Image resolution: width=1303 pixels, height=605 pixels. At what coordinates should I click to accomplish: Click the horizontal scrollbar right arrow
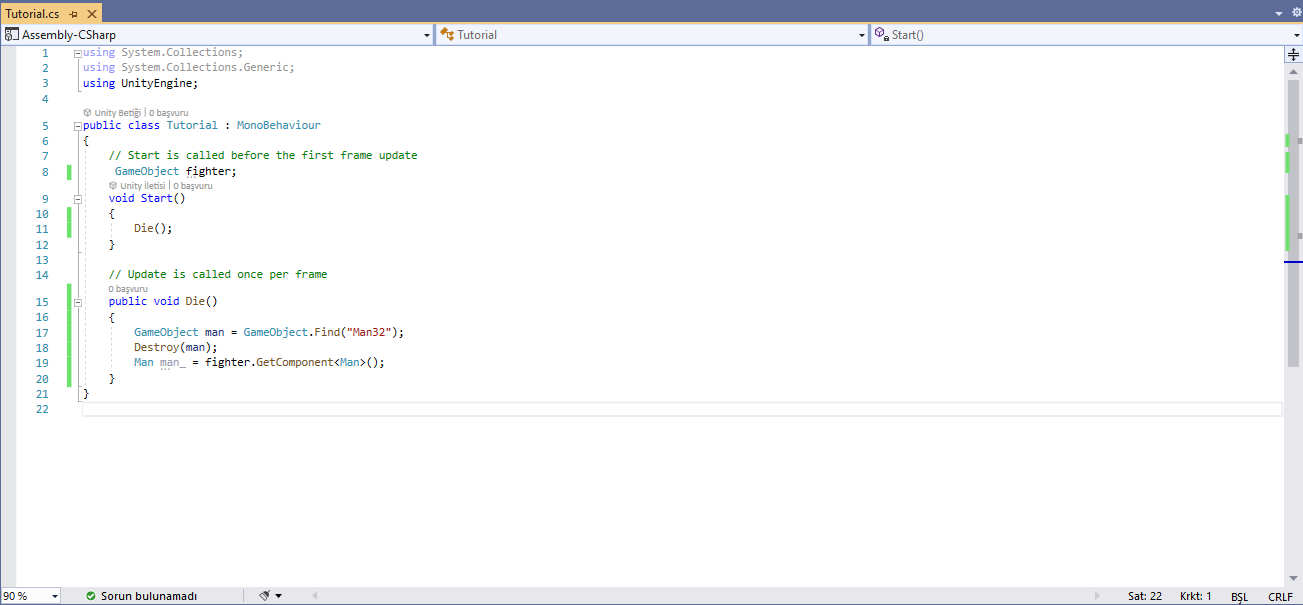tap(1098, 596)
